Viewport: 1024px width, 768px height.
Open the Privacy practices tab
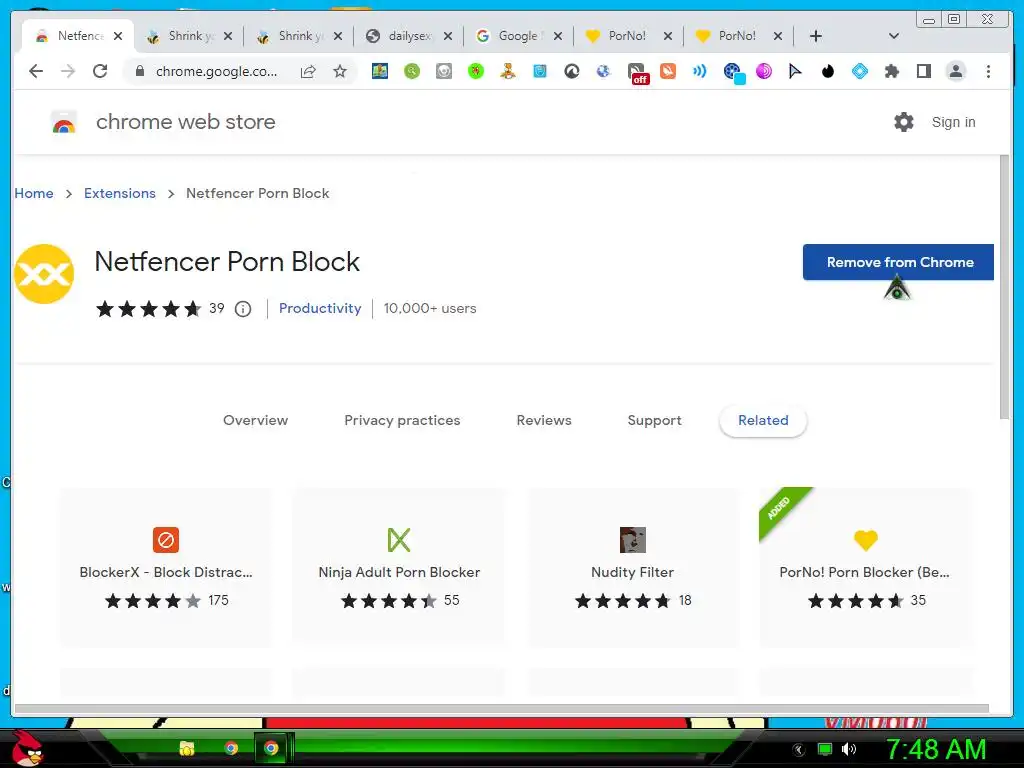(402, 420)
